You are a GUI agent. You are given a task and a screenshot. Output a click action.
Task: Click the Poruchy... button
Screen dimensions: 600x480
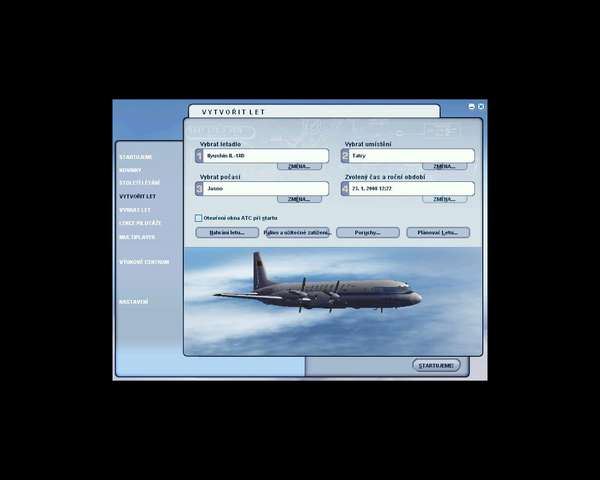pos(367,232)
